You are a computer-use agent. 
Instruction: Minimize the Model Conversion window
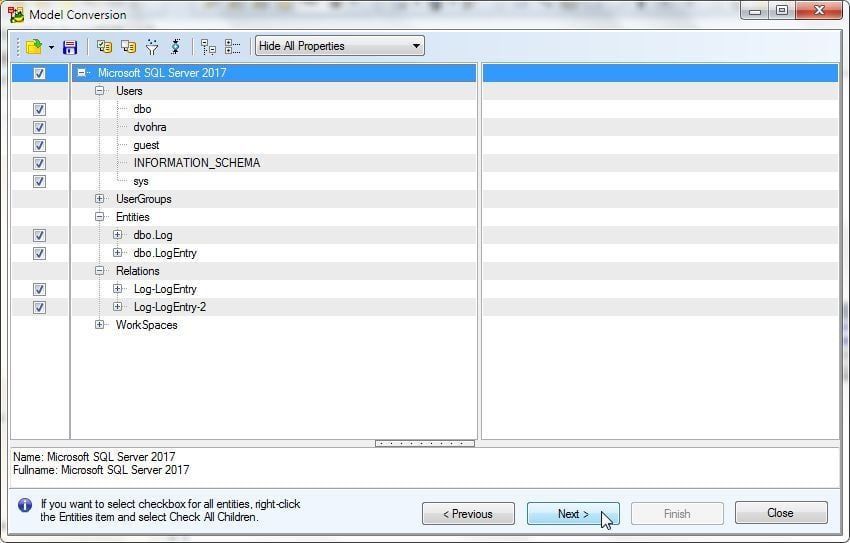coord(755,11)
